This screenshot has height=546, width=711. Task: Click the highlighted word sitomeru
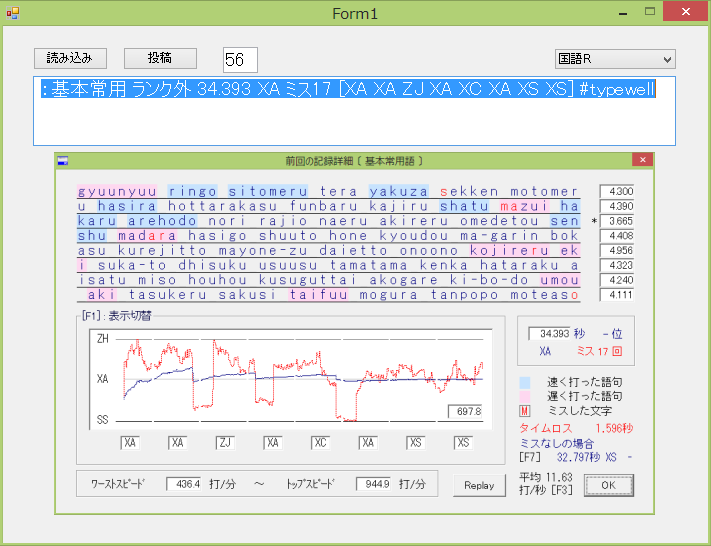point(268,191)
